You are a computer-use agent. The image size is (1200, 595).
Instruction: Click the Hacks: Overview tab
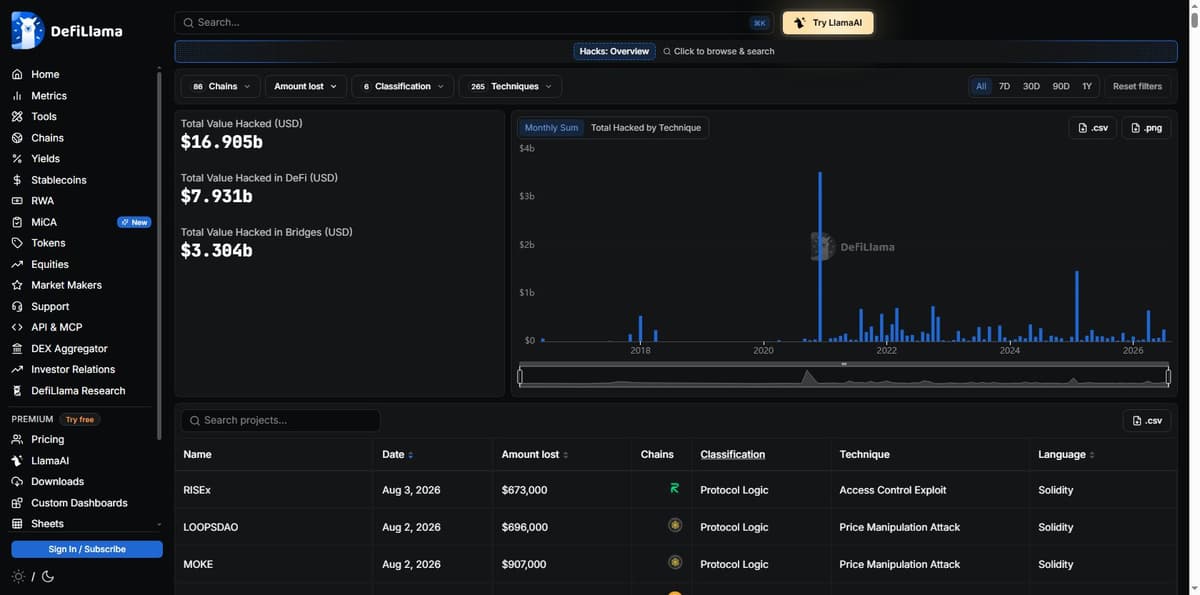click(x=614, y=51)
